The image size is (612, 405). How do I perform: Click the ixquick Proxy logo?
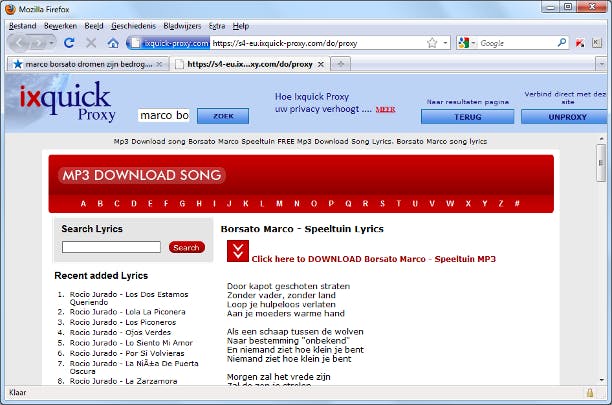66,102
